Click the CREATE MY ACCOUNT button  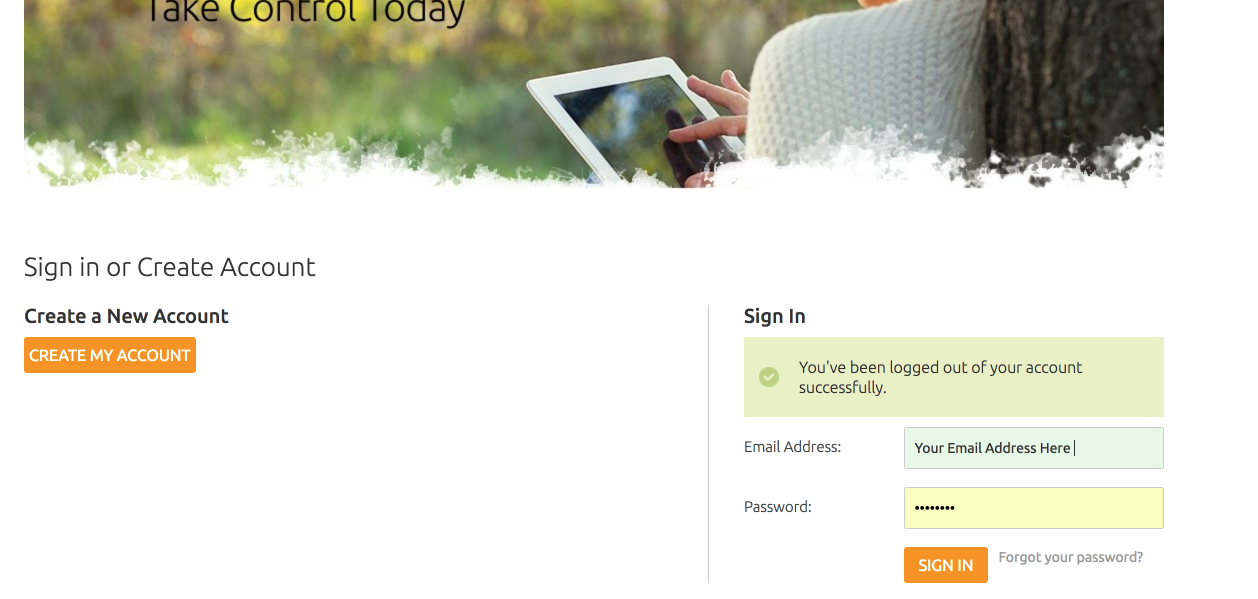pos(110,355)
